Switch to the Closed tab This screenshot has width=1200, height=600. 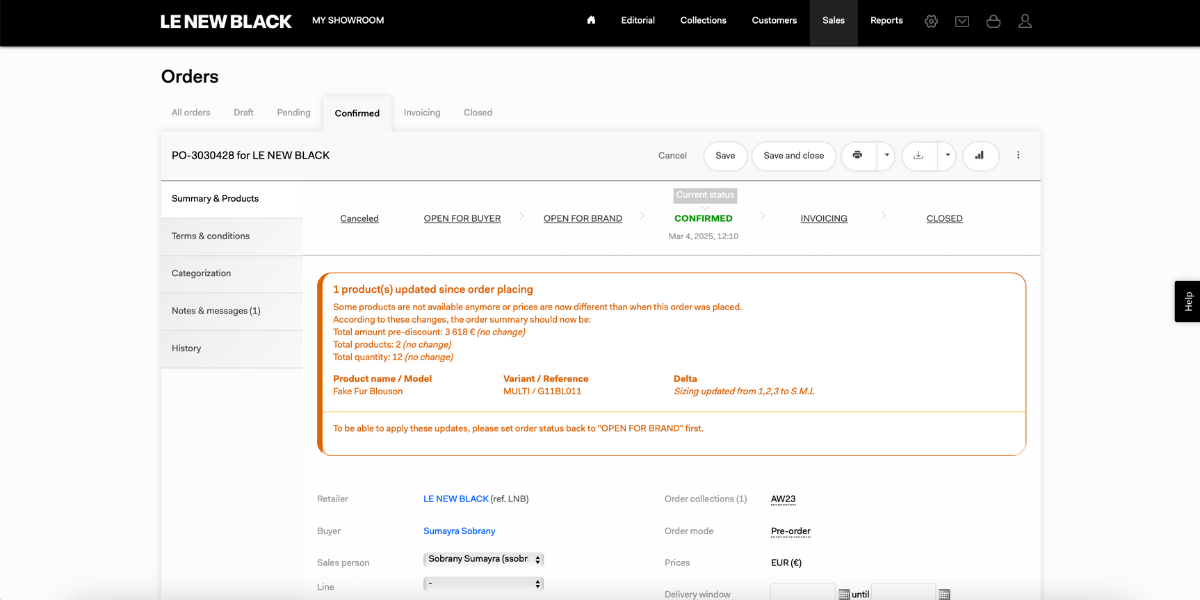(x=478, y=113)
